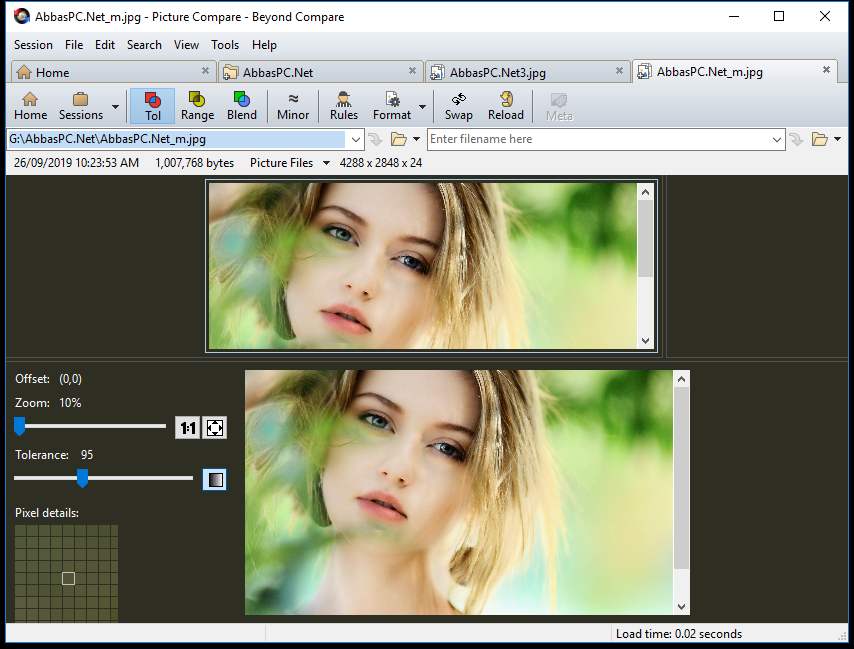Viewport: 854px width, 649px height.
Task: Click the bottom pane scroll down arrow
Action: point(681,607)
